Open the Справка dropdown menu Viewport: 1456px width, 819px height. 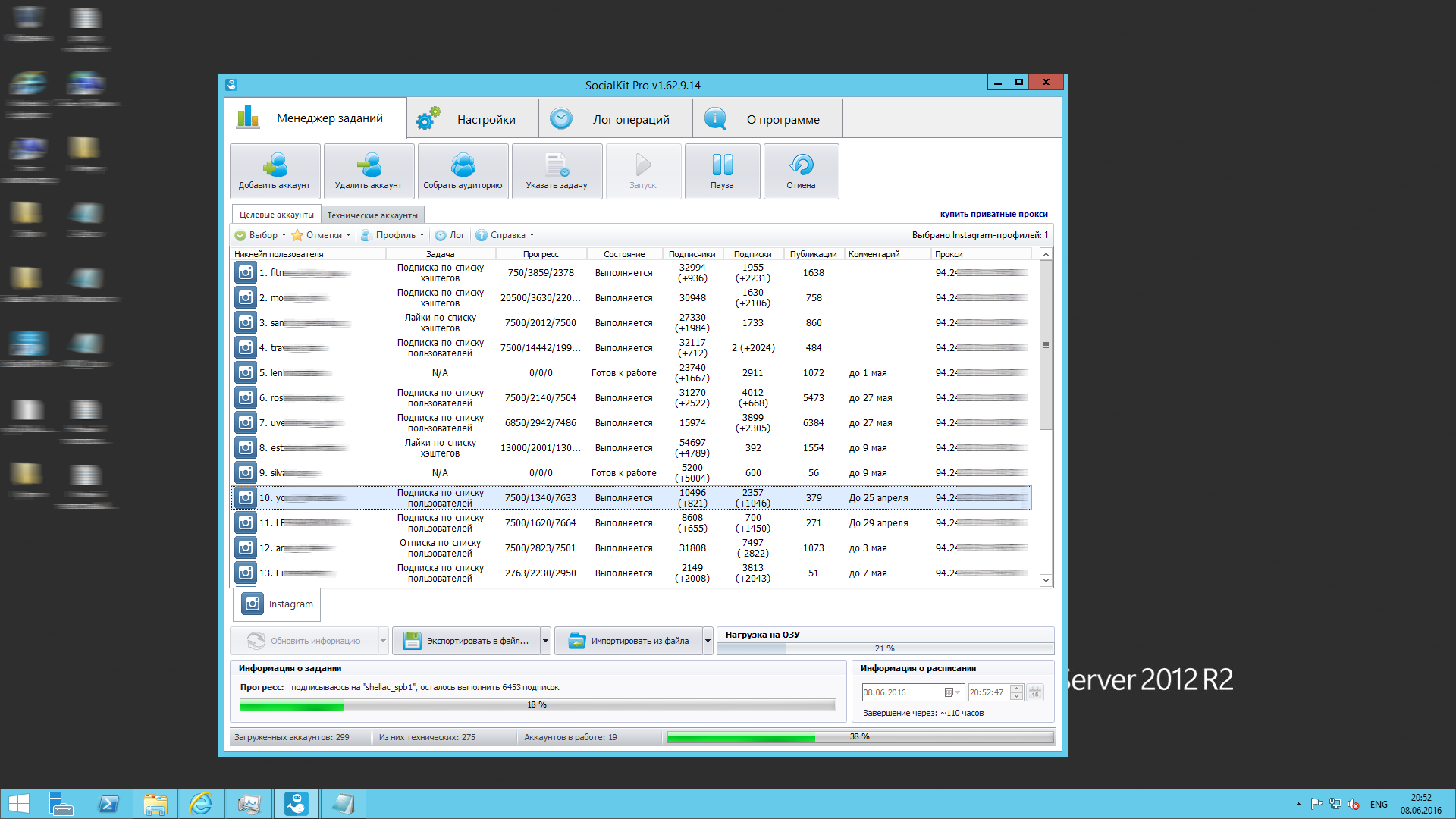pyautogui.click(x=505, y=235)
